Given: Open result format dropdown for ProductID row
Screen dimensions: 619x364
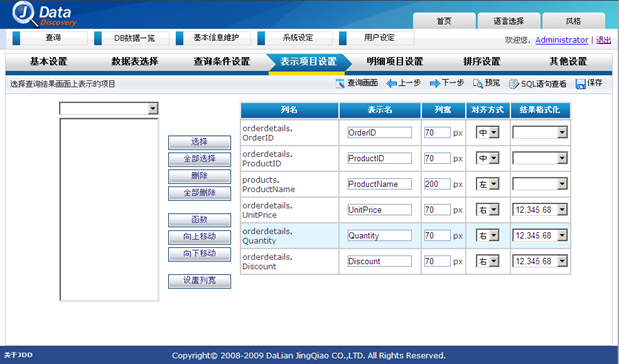Looking at the screenshot, I should click(540, 158).
